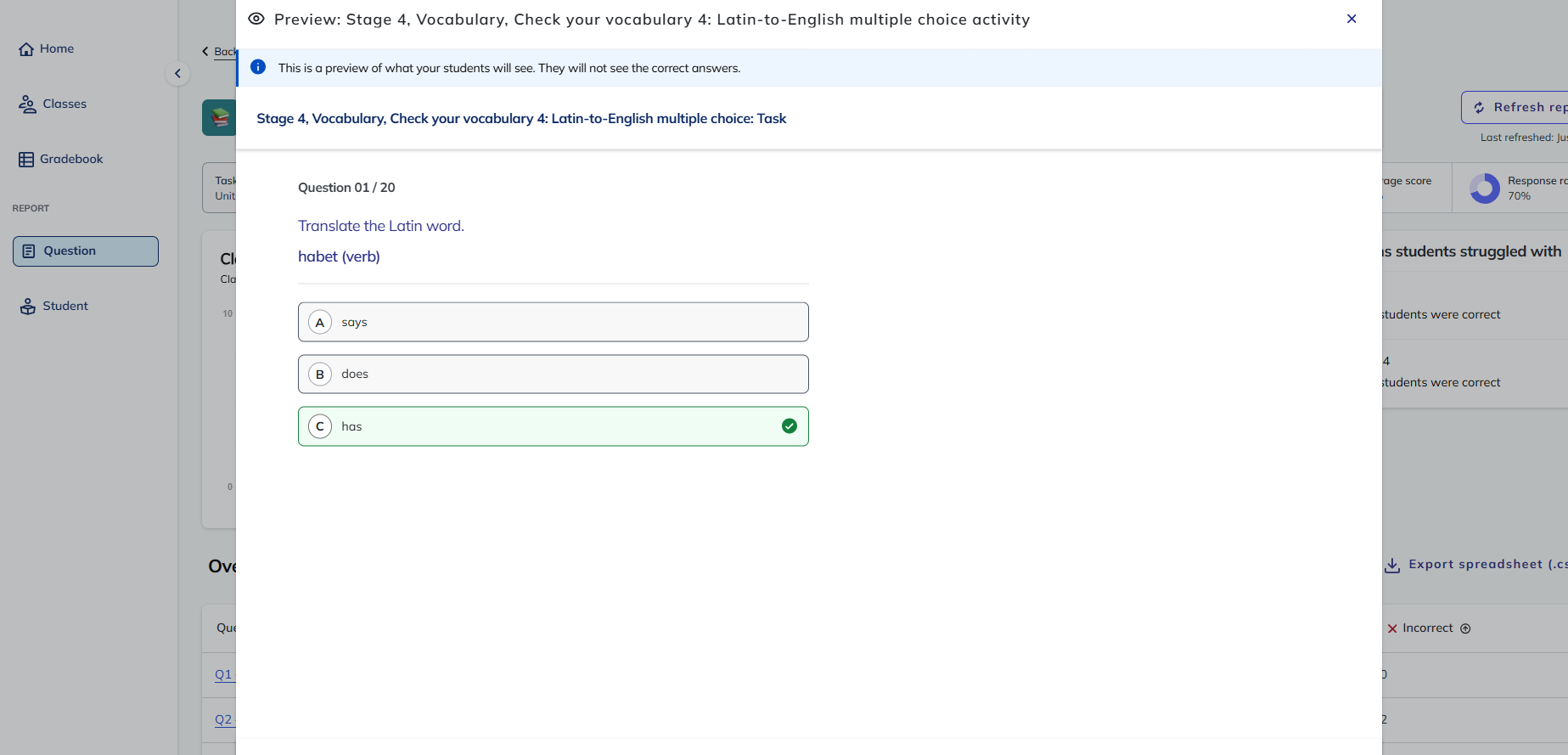
Task: Select the Question report tab
Action: click(86, 251)
